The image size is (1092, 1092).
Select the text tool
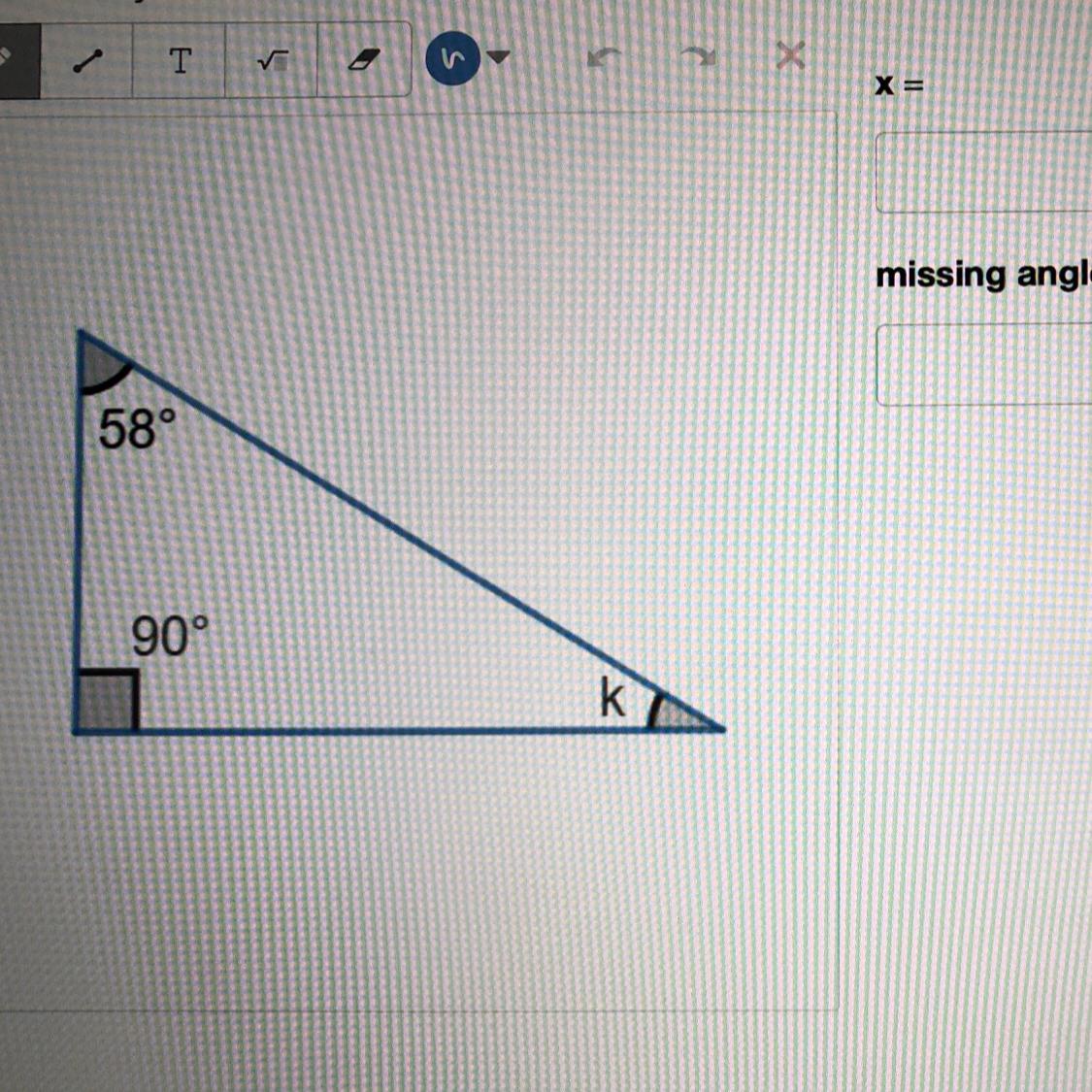pyautogui.click(x=180, y=61)
